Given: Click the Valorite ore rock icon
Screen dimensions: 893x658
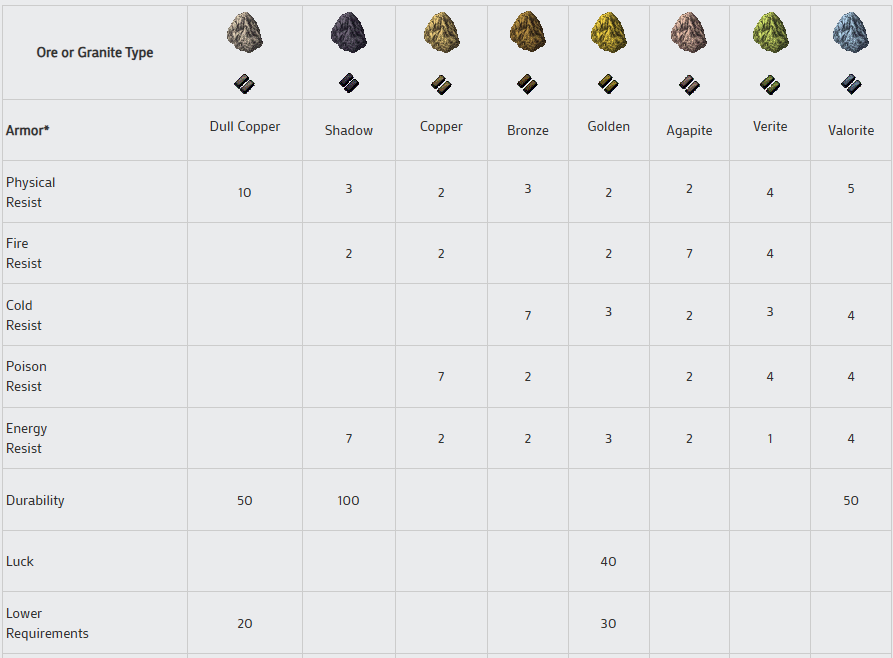Looking at the screenshot, I should (851, 32).
